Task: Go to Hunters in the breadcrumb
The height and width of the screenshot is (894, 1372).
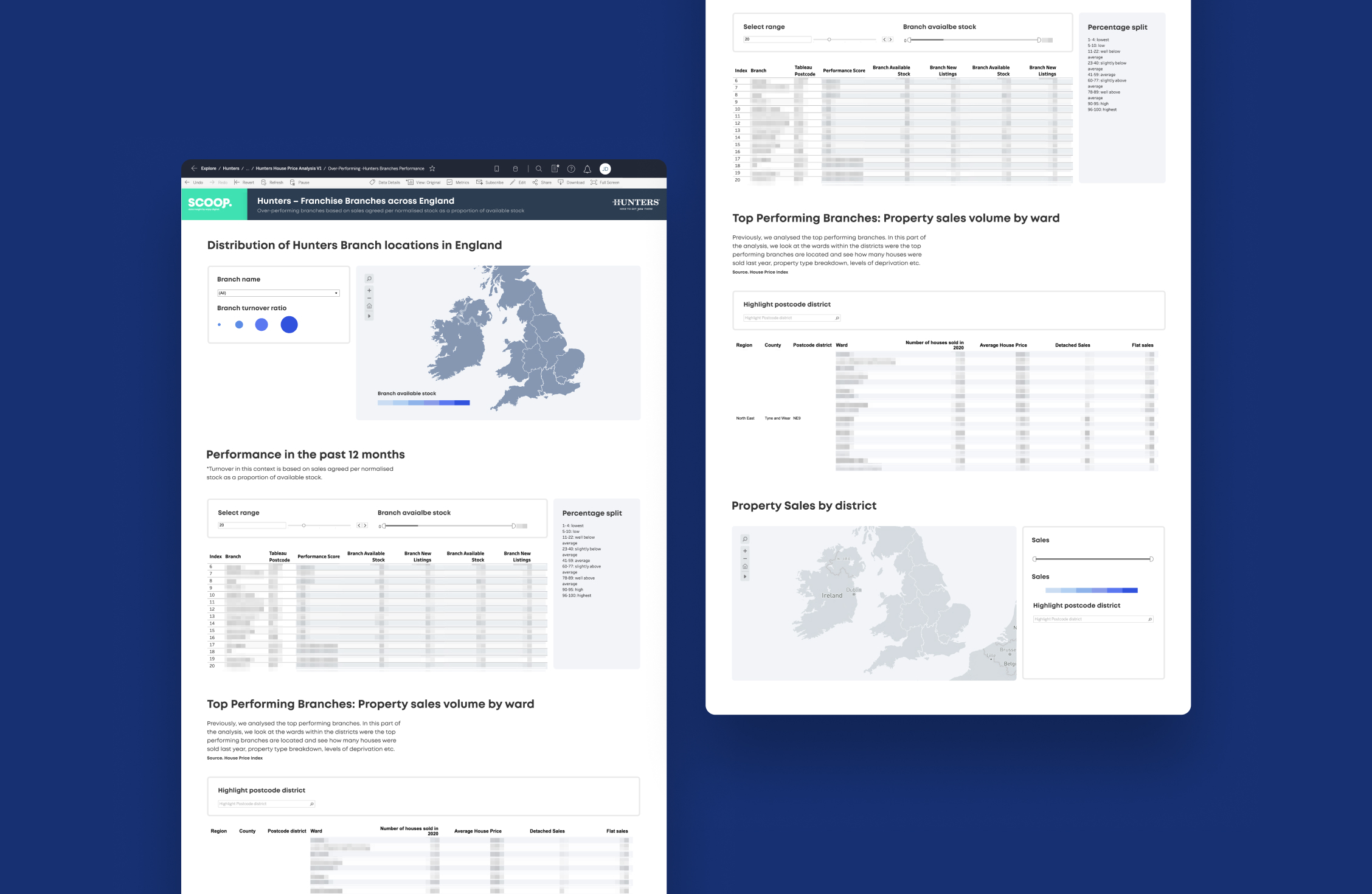Action: pos(231,168)
